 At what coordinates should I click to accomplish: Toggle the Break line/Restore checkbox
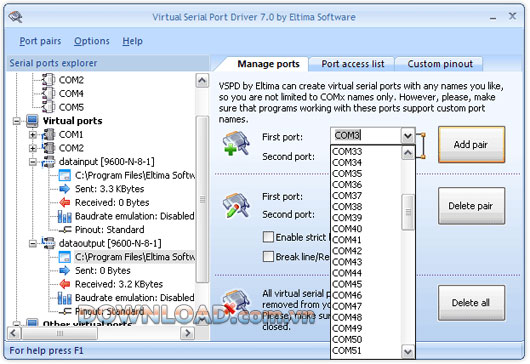[268, 256]
